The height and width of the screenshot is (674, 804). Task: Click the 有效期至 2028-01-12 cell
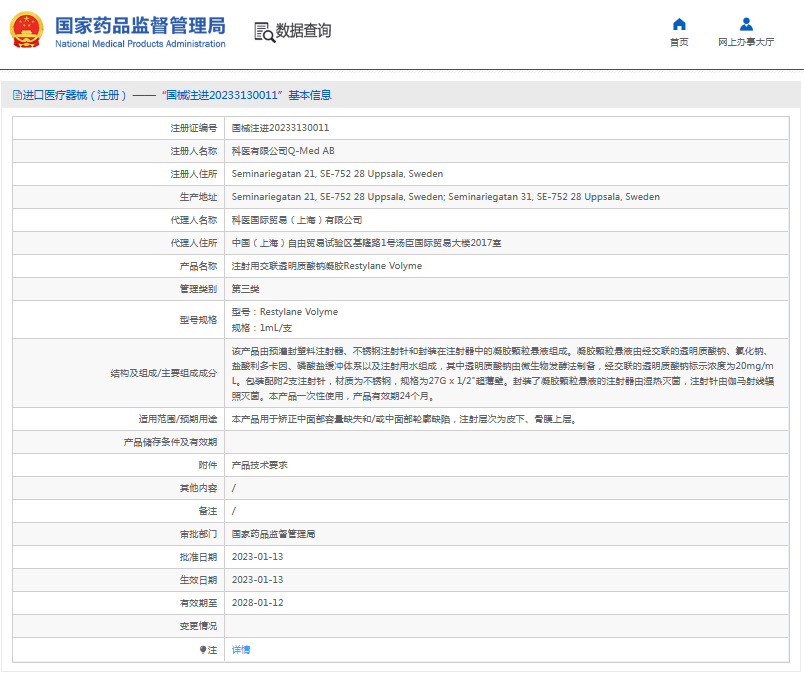(x=261, y=604)
